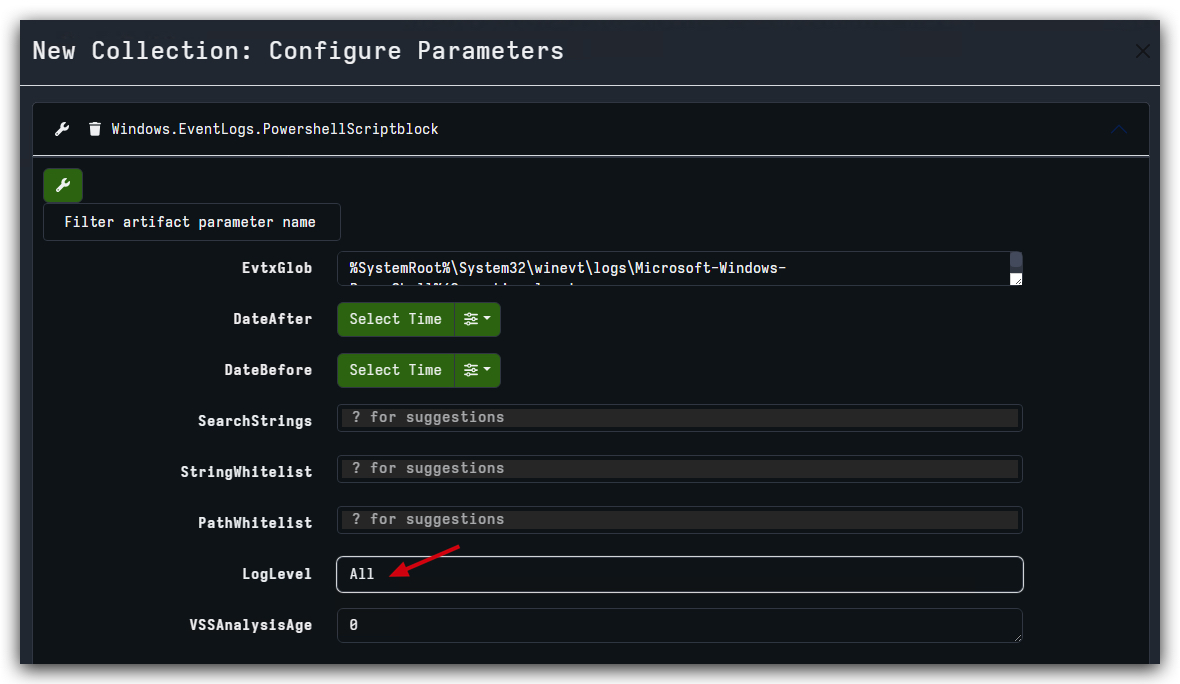Click the Windows.EventLogs.PowershellScriptblock artifact title
This screenshot has width=1180, height=684.
tap(275, 129)
